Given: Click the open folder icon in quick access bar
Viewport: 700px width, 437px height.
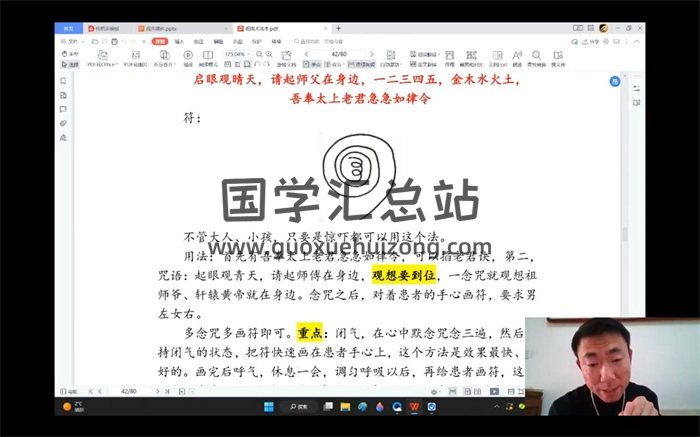Looking at the screenshot, I should pyautogui.click(x=95, y=42).
